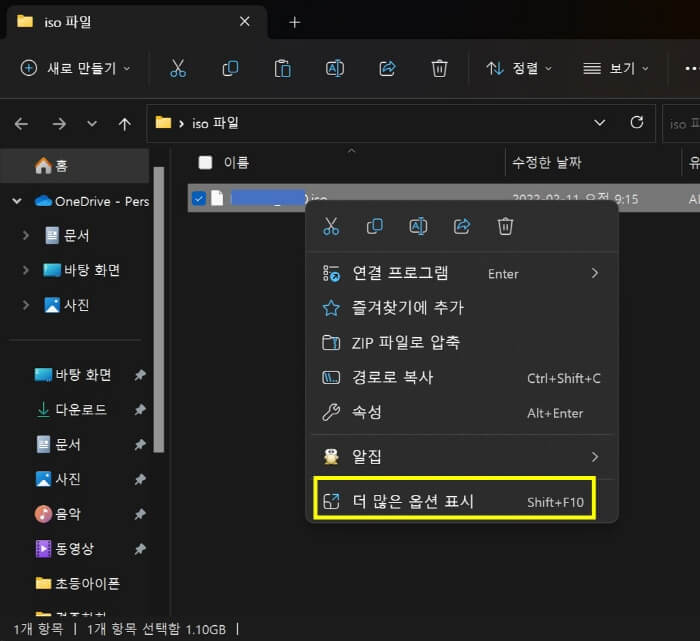Click the folder icon in address bar
Image resolution: width=700 pixels, height=641 pixels.
pyautogui.click(x=163, y=122)
